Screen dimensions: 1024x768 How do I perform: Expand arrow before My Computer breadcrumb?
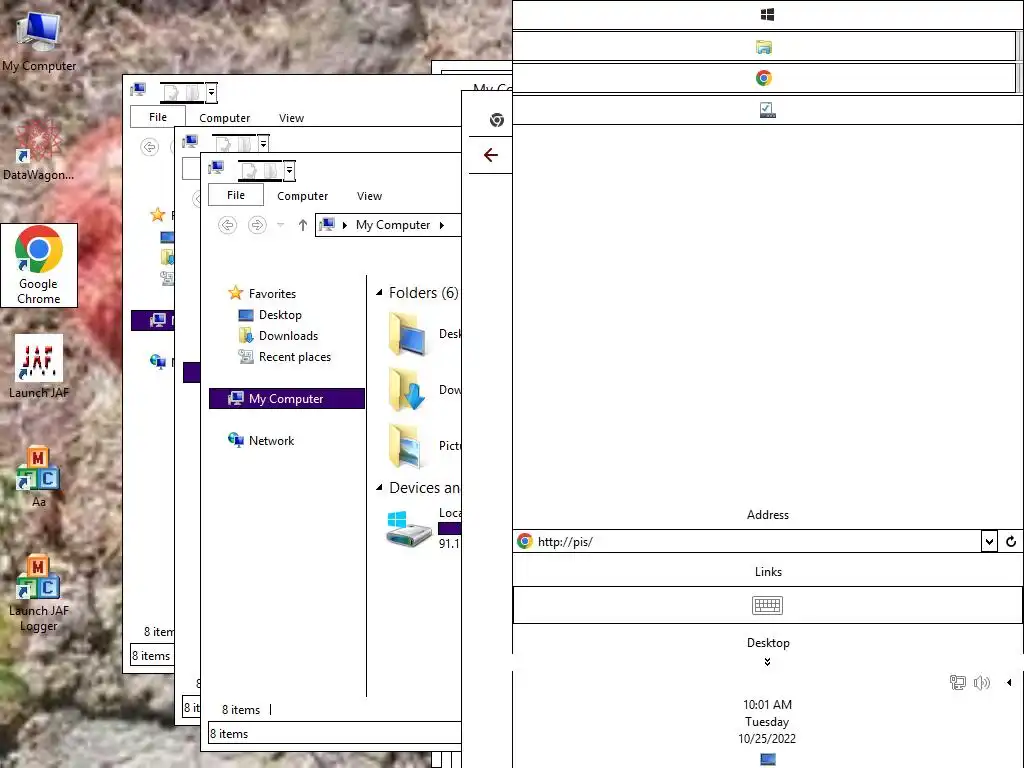345,225
